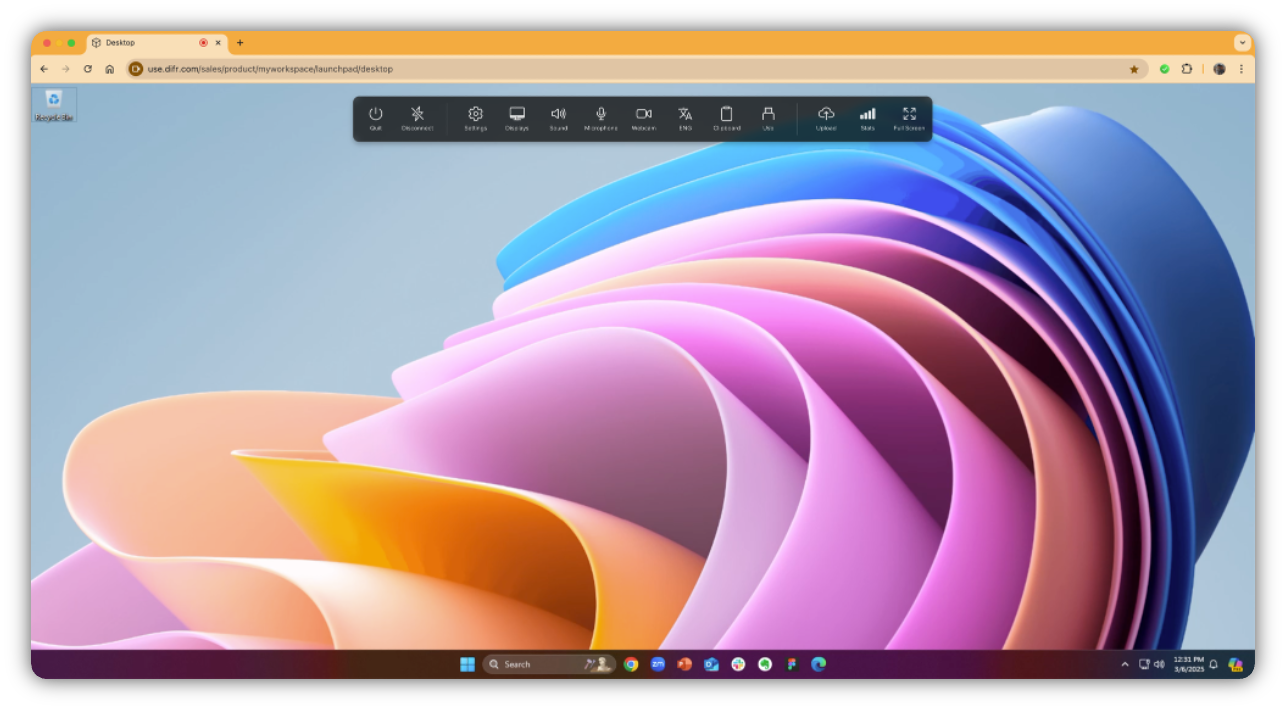Open the Displays option

click(517, 118)
